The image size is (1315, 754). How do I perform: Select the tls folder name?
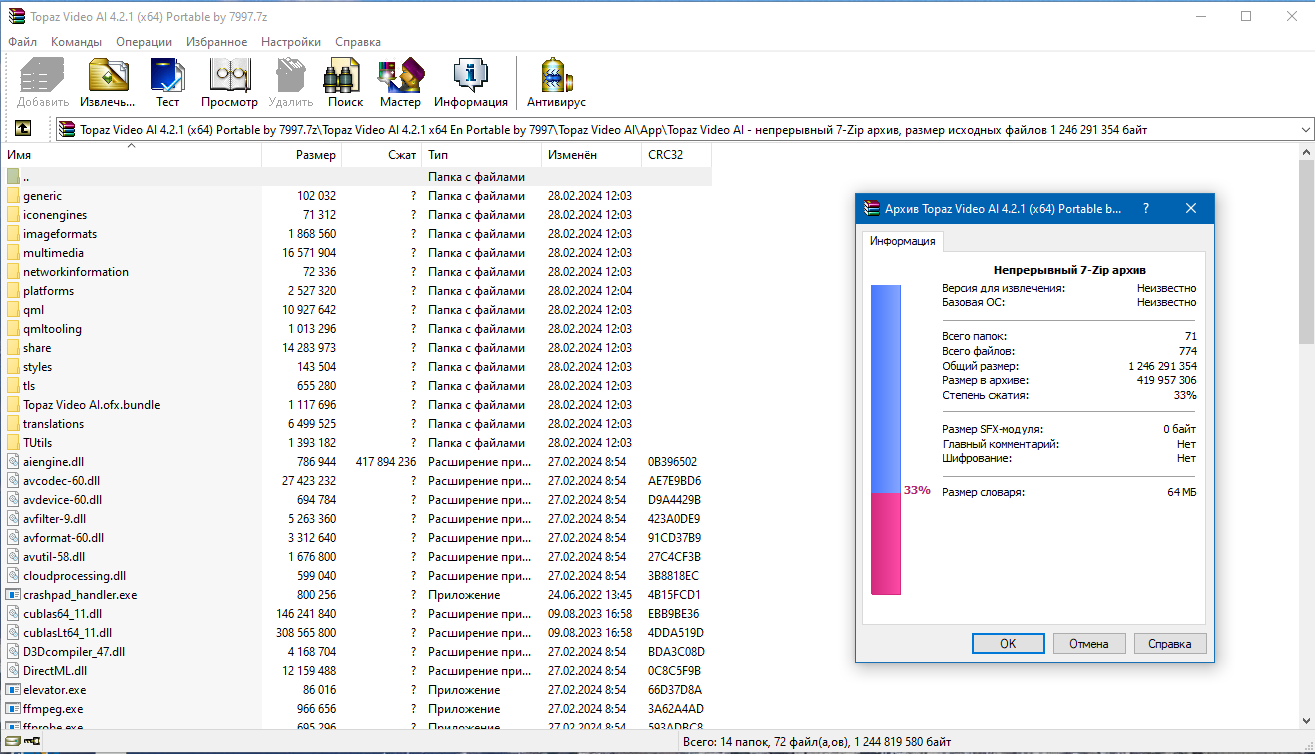click(x=29, y=386)
